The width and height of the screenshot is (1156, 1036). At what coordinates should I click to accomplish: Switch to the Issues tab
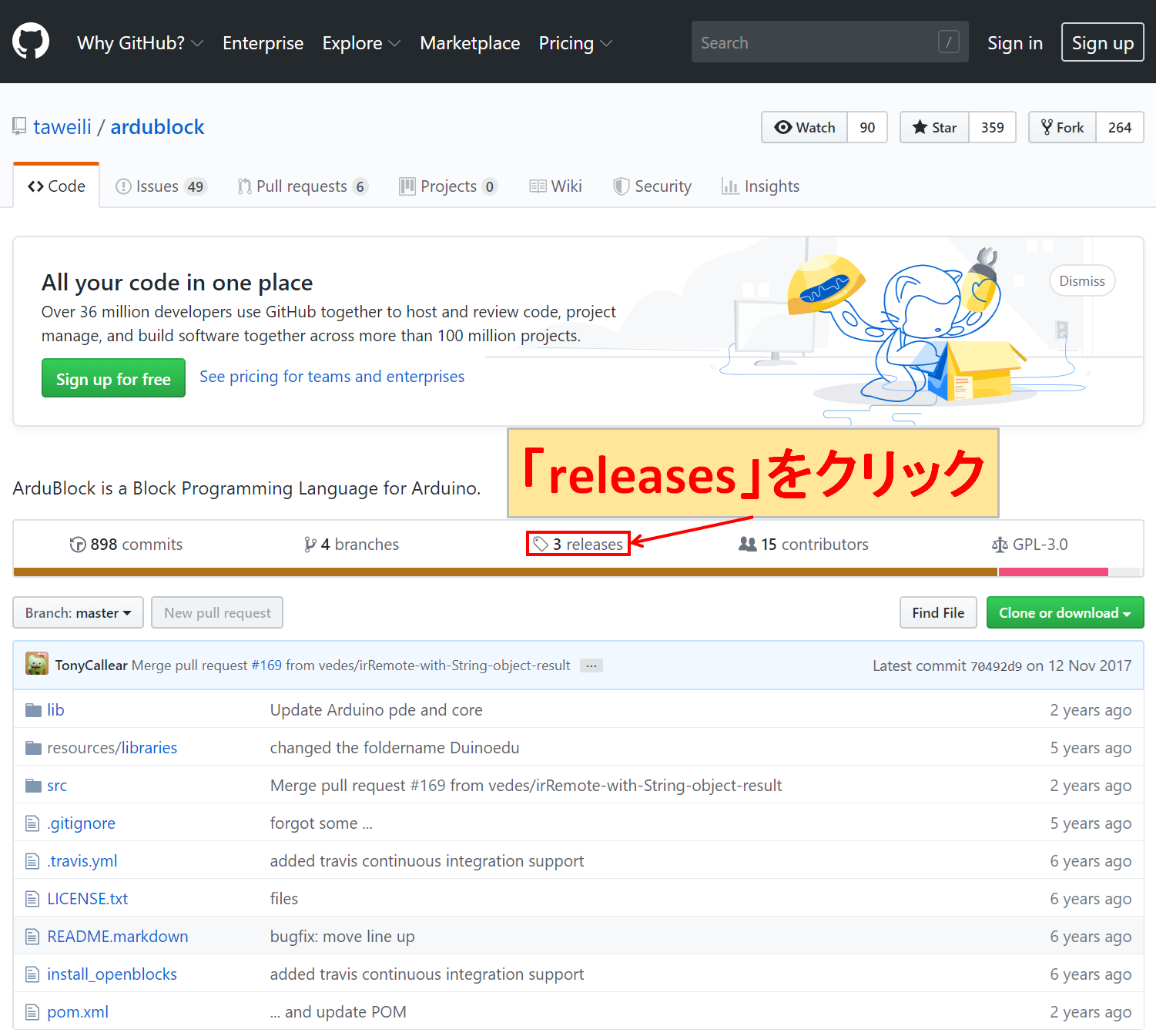click(x=160, y=186)
